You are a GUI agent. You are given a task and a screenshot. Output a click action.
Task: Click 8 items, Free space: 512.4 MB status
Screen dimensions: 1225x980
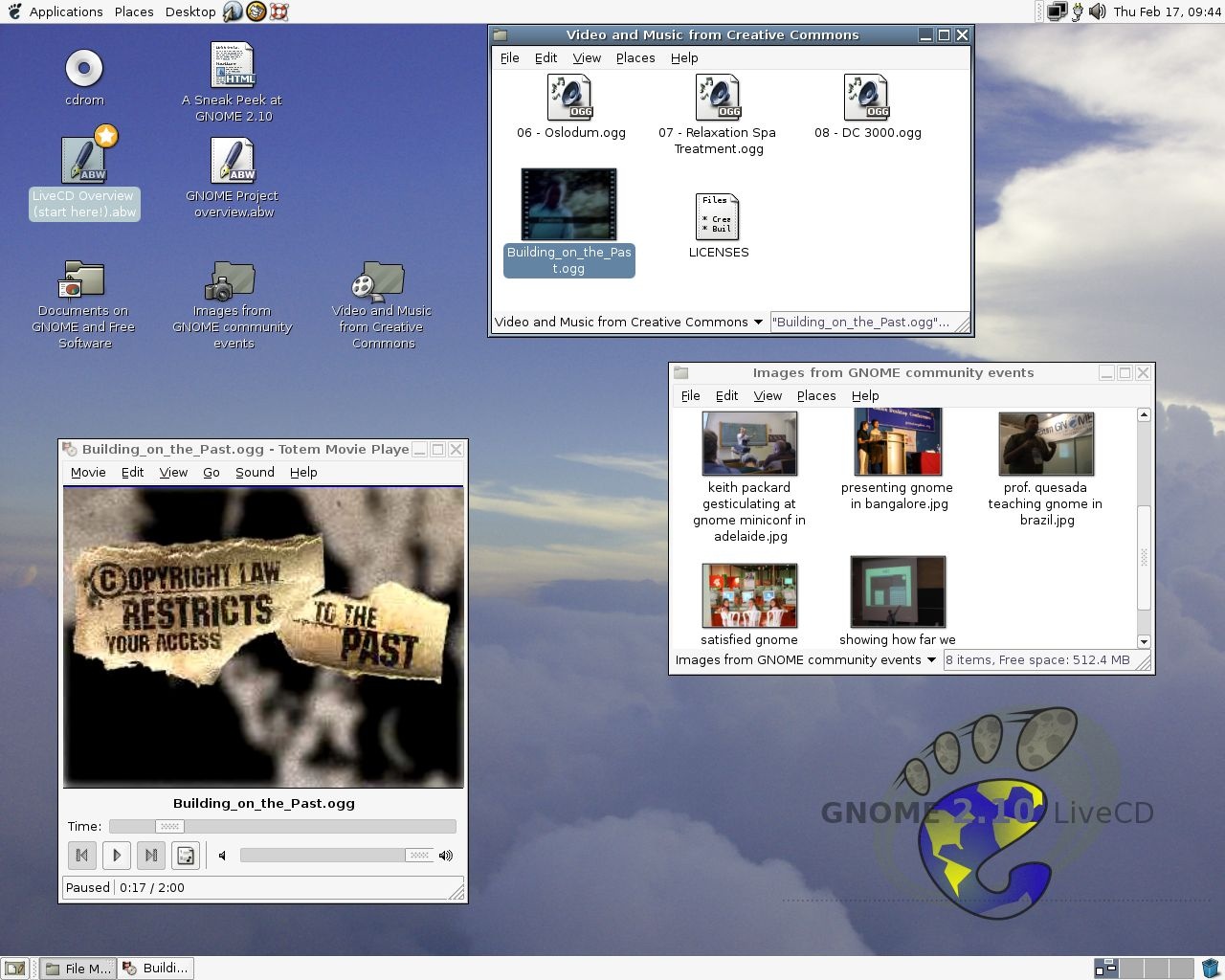tap(1037, 660)
